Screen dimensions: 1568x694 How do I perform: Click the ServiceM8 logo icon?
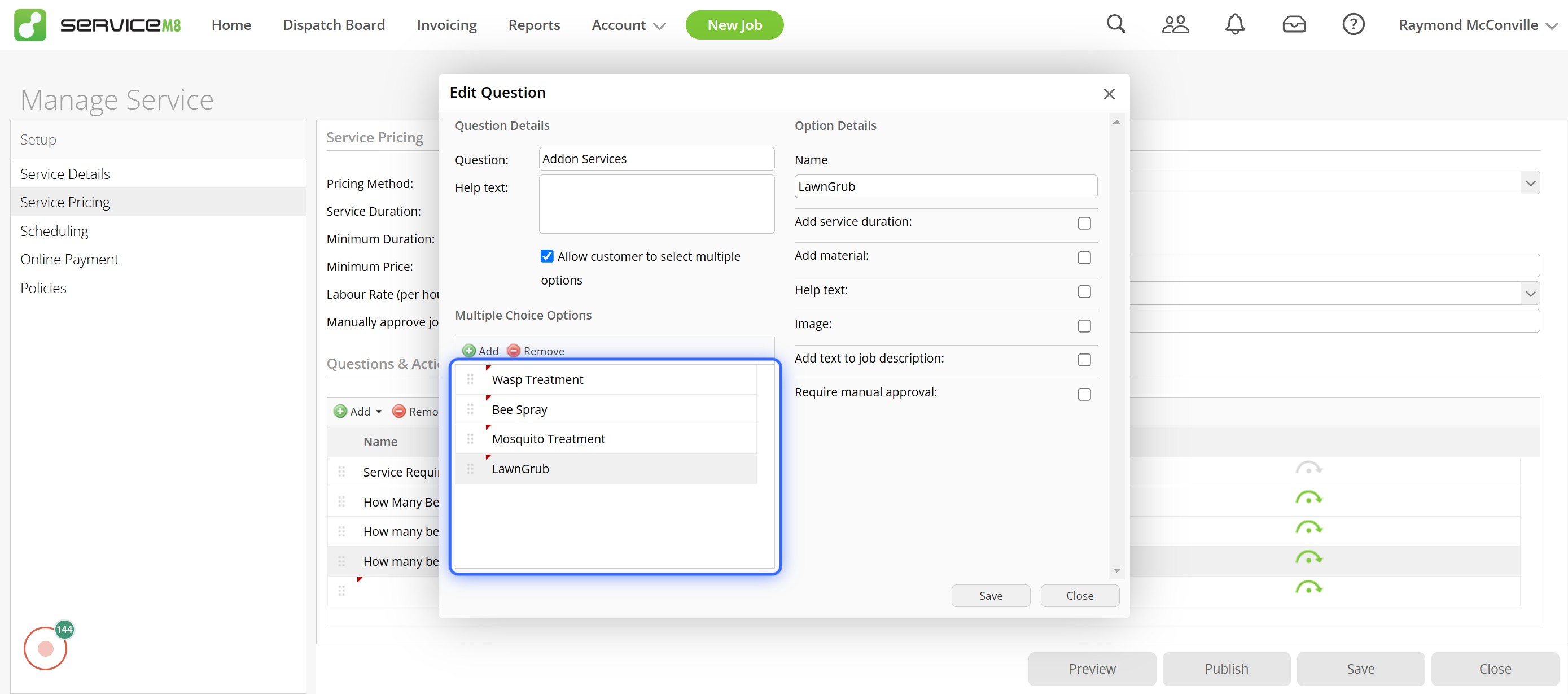click(x=30, y=25)
